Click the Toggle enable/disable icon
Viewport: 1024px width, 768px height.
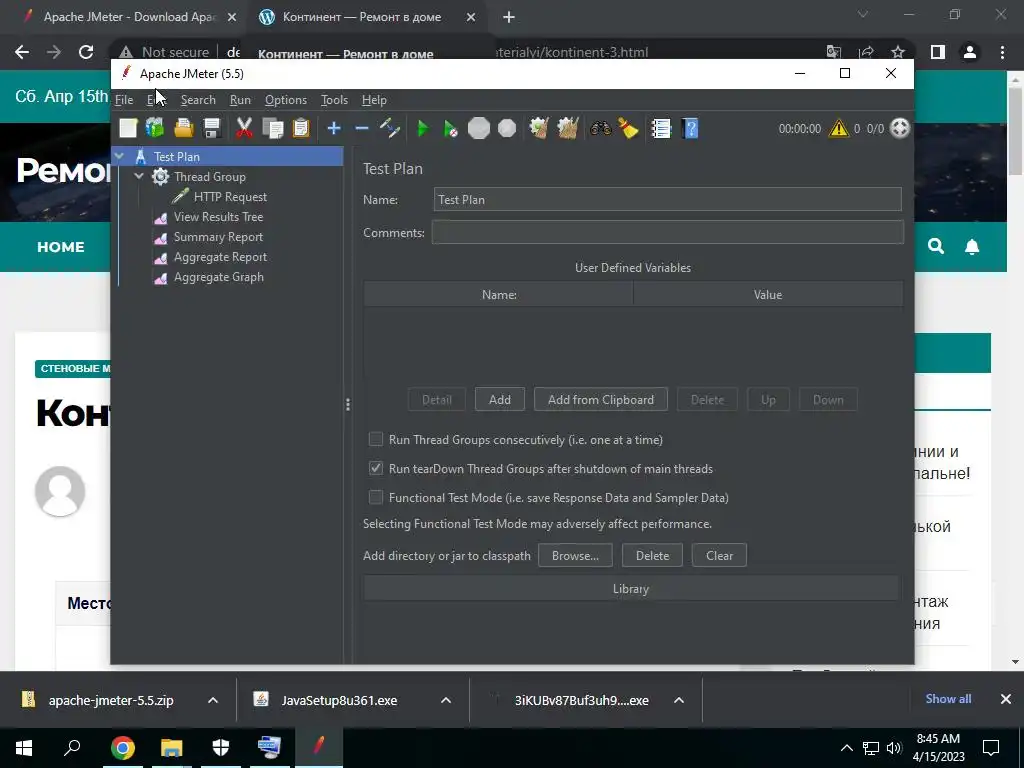(390, 128)
